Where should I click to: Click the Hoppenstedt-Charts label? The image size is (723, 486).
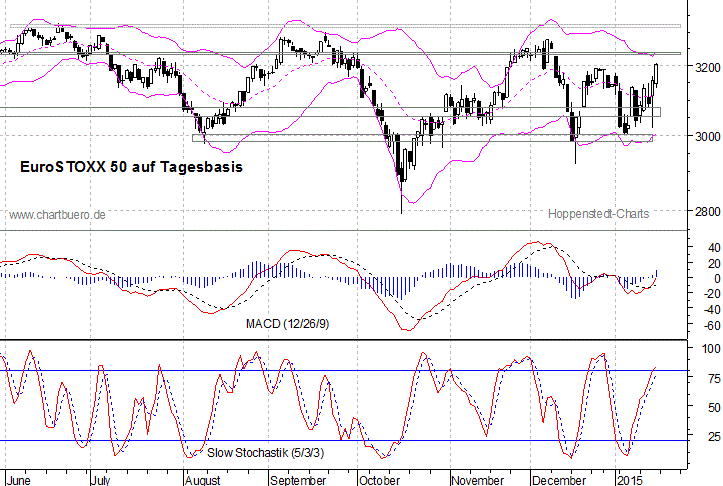coord(599,214)
